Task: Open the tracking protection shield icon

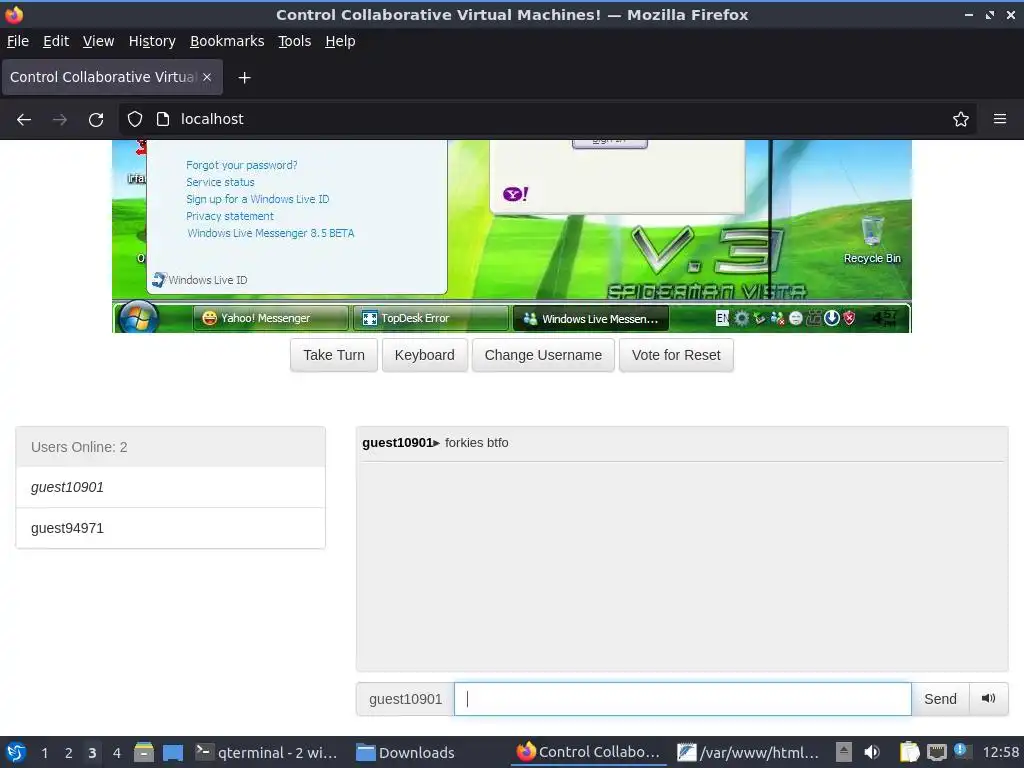Action: pyautogui.click(x=135, y=119)
